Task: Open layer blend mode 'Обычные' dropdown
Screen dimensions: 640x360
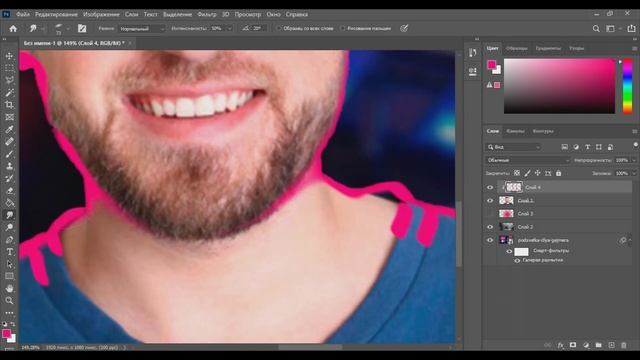Action: tap(527, 160)
